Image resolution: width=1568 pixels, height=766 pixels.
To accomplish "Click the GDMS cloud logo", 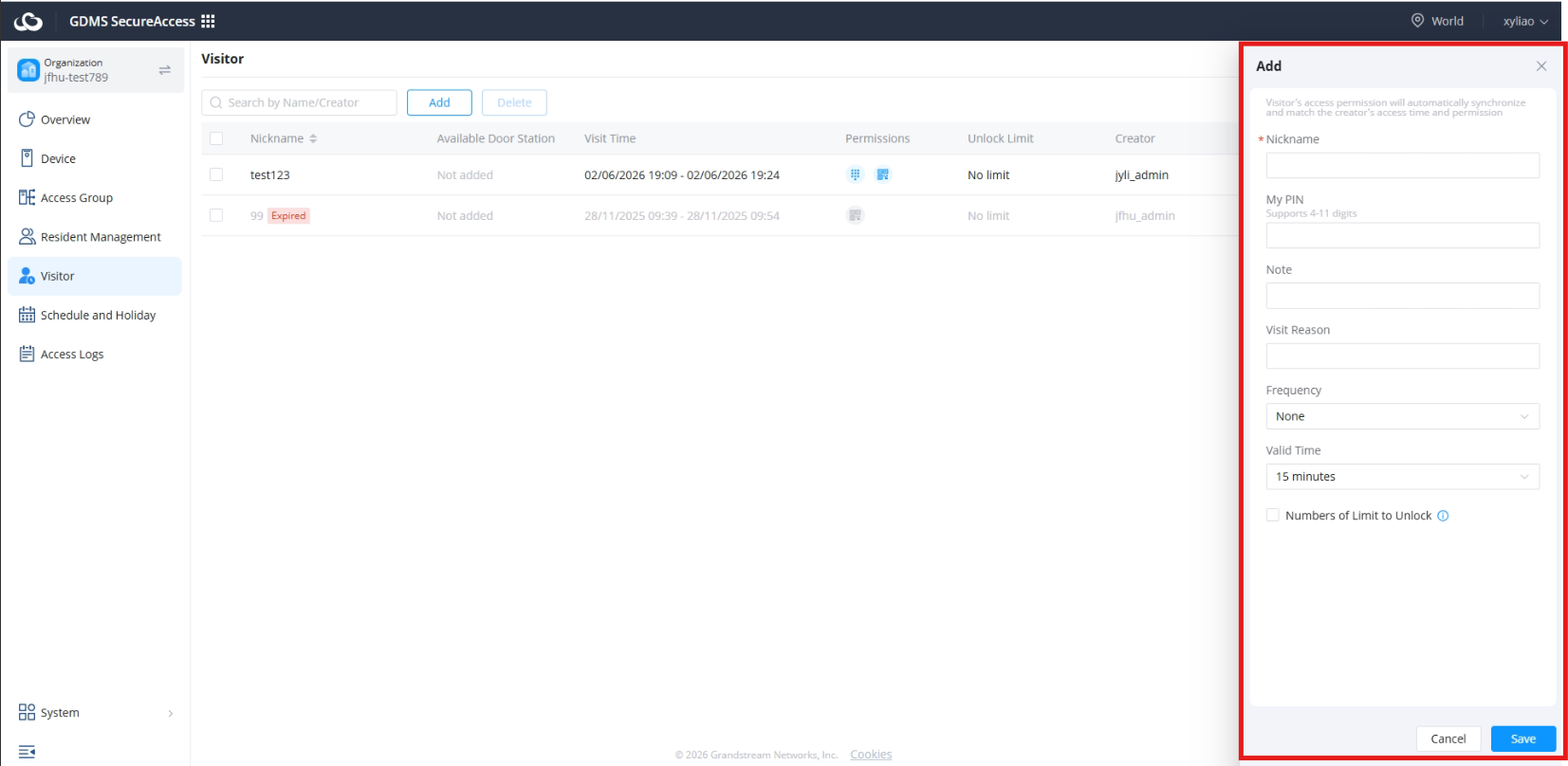I will [x=28, y=21].
